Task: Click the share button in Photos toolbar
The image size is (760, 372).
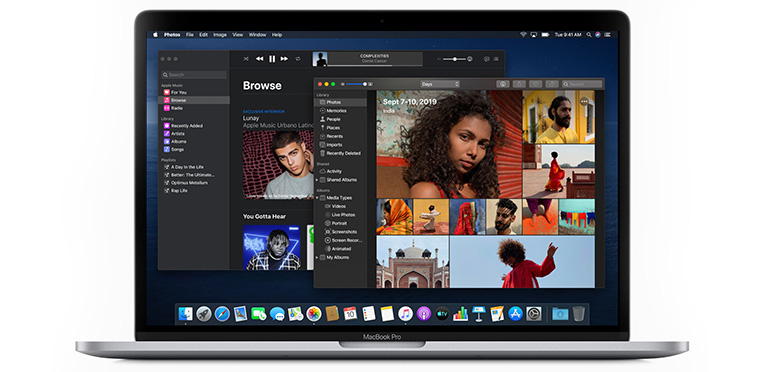Action: (519, 84)
